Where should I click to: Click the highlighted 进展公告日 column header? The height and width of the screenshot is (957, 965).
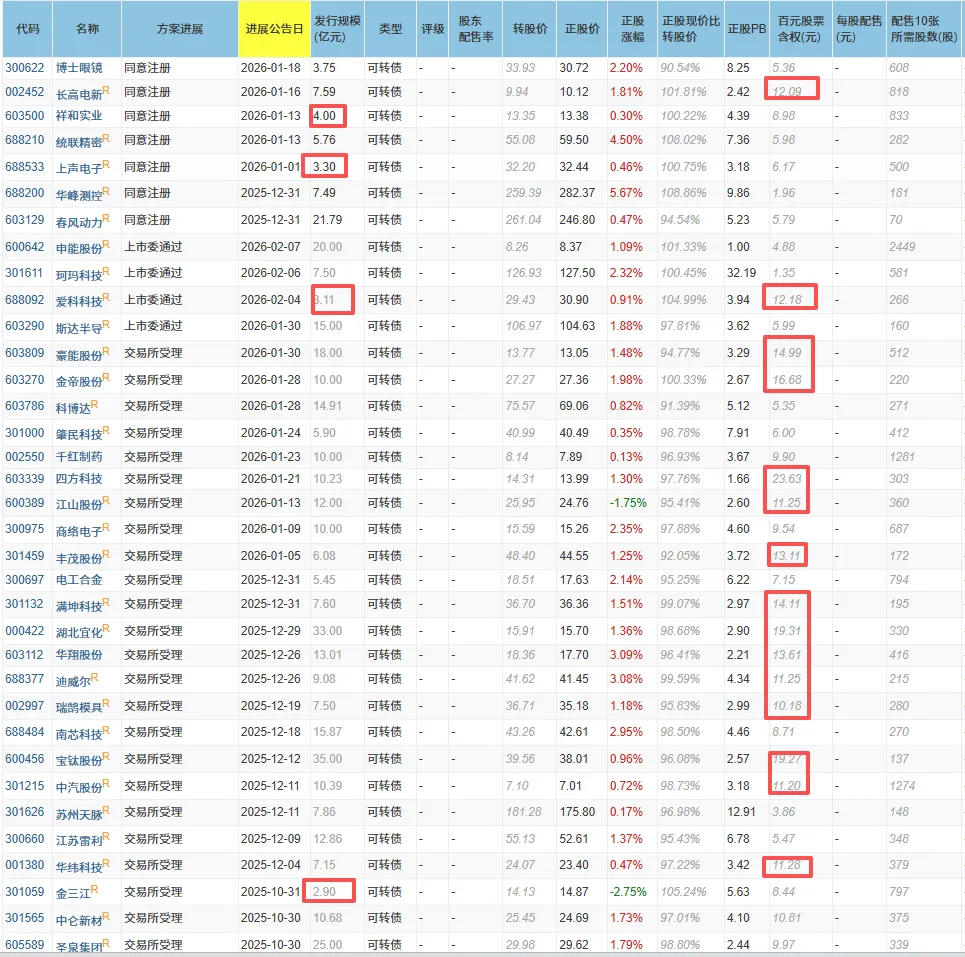click(274, 29)
